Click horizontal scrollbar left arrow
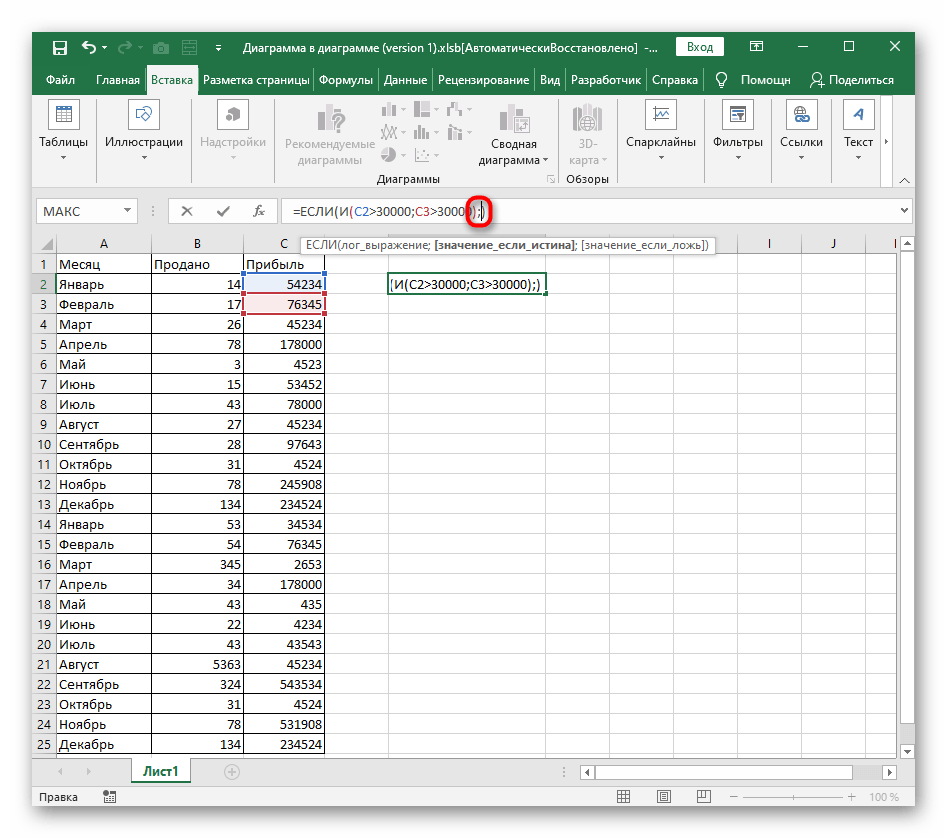 587,772
